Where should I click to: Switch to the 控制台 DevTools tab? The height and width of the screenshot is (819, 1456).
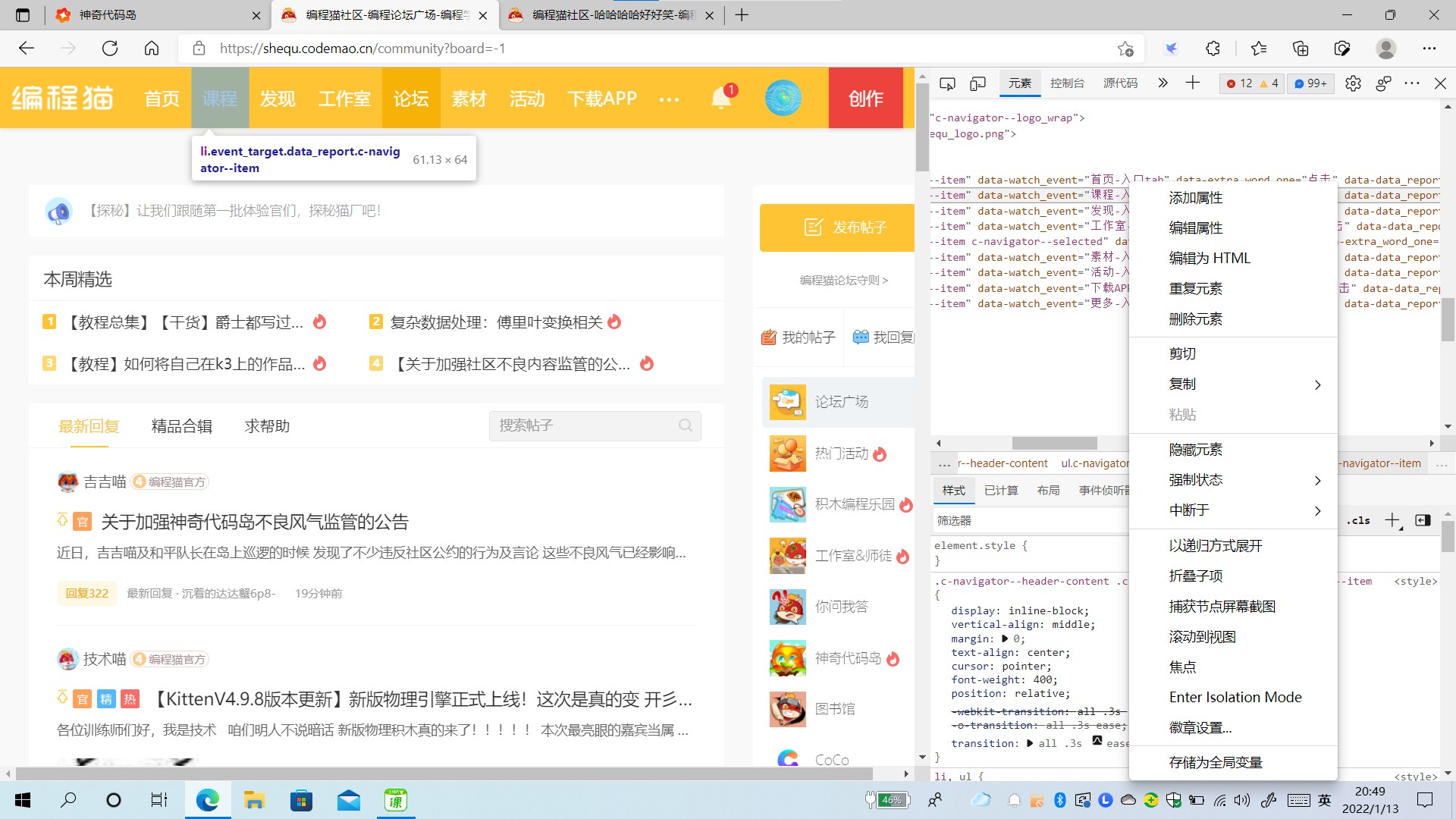(x=1067, y=83)
